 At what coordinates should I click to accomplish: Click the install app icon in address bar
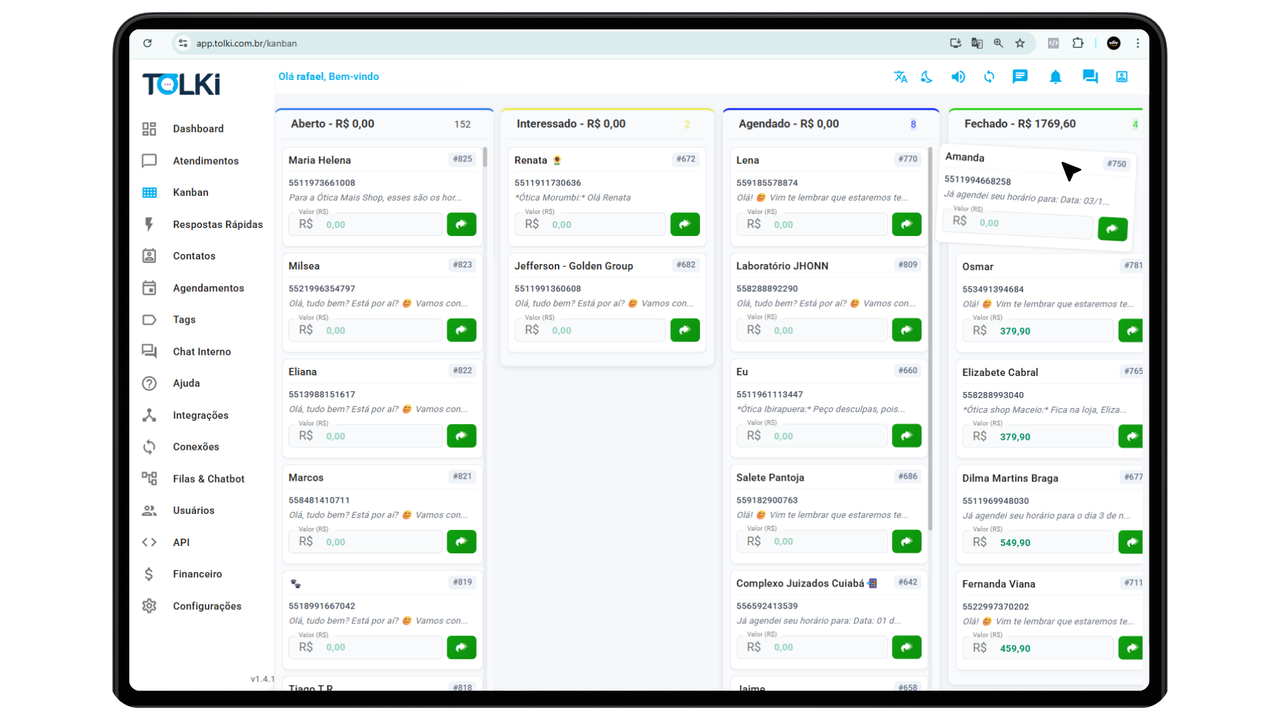click(956, 43)
